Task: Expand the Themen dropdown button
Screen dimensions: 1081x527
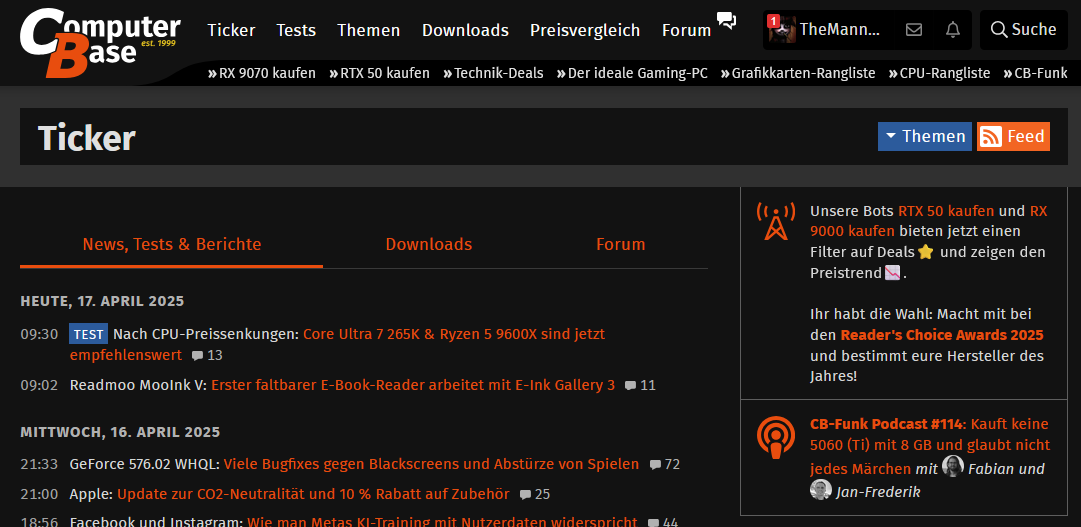Action: [925, 137]
